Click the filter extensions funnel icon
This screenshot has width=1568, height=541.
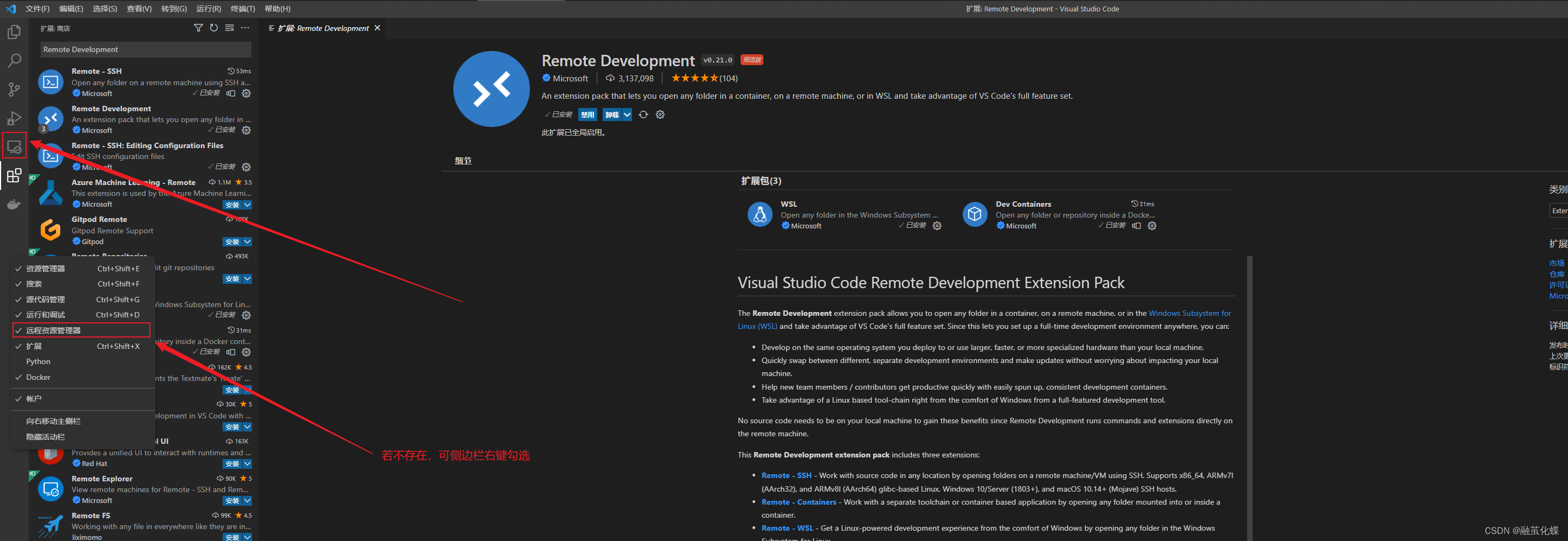click(198, 28)
